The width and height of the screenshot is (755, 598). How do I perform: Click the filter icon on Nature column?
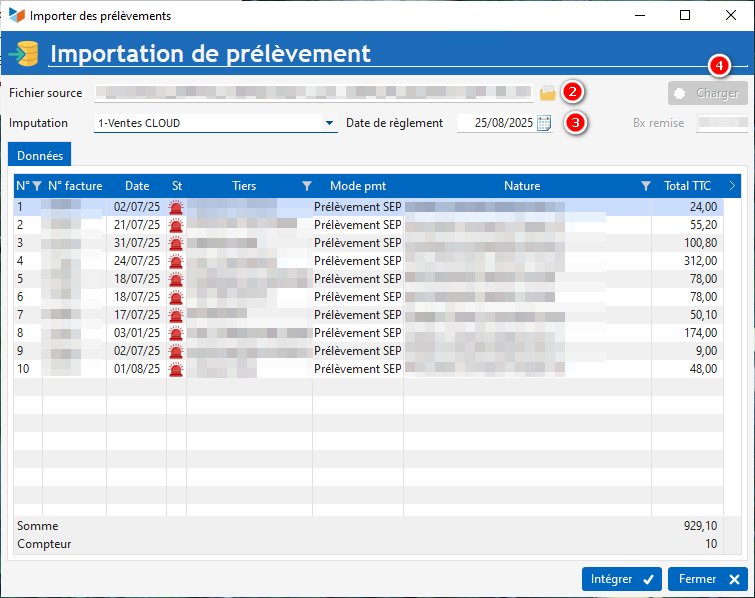tap(646, 186)
